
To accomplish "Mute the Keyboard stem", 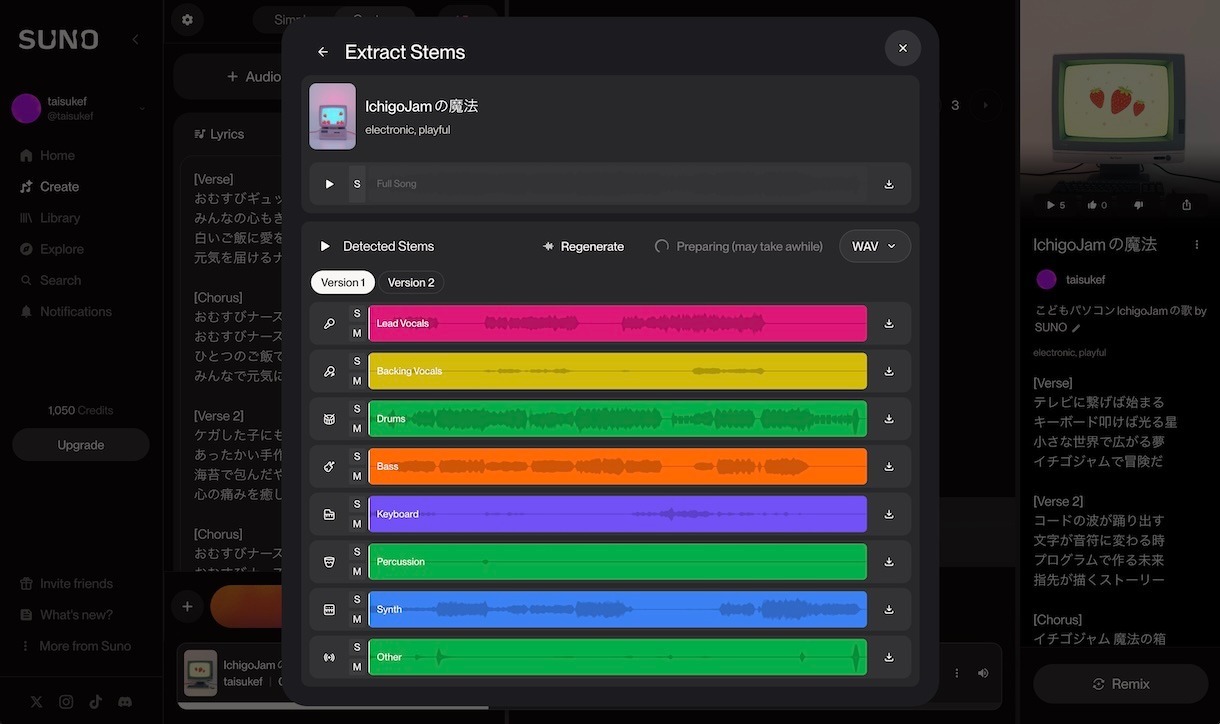I will [x=357, y=524].
